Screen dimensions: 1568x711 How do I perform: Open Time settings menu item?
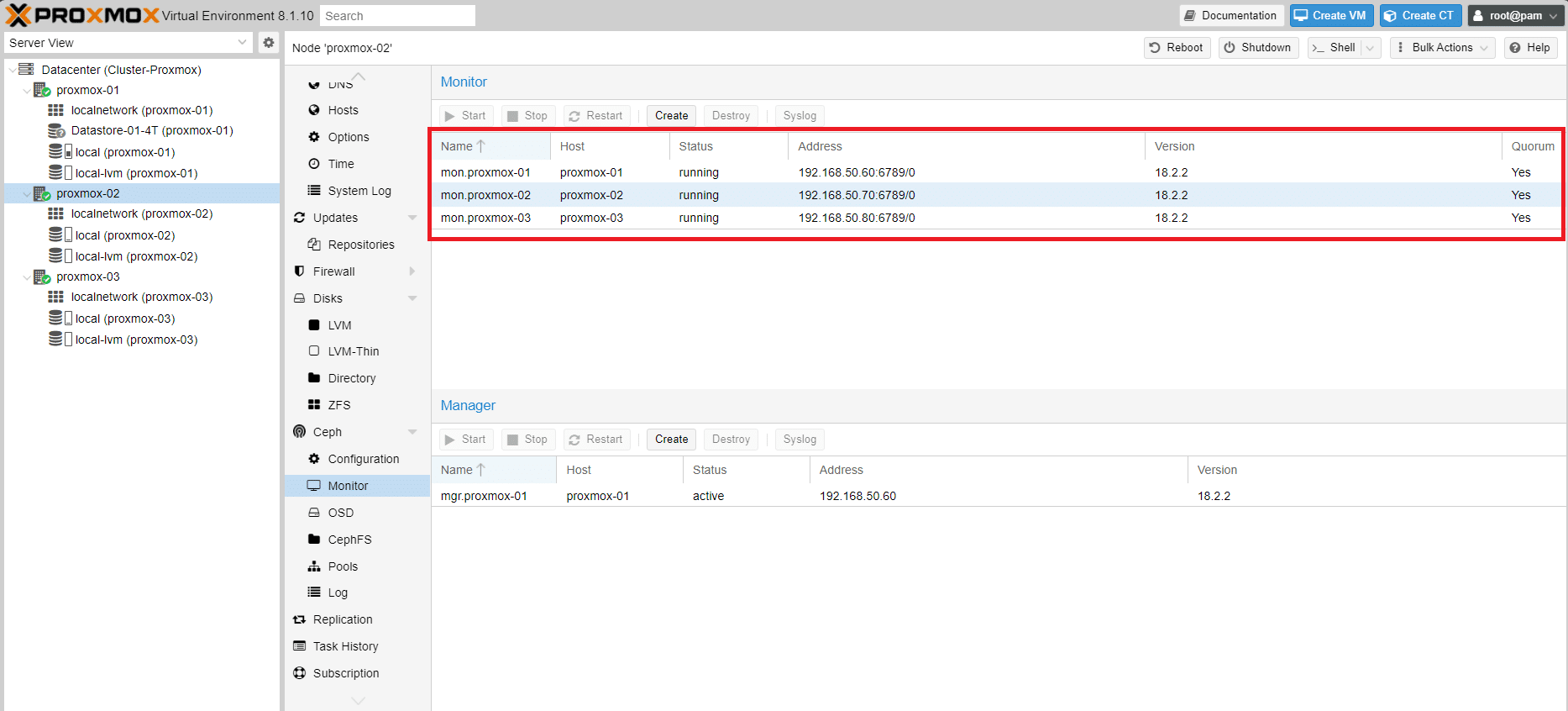341,164
